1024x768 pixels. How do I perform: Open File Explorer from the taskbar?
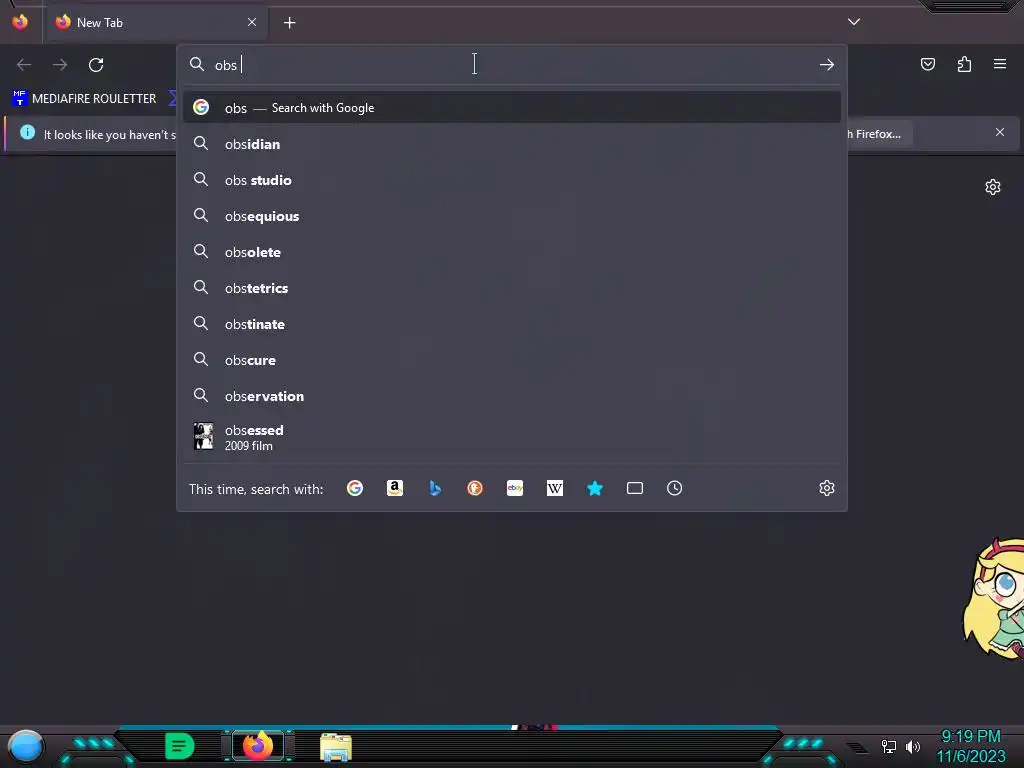[x=336, y=747]
